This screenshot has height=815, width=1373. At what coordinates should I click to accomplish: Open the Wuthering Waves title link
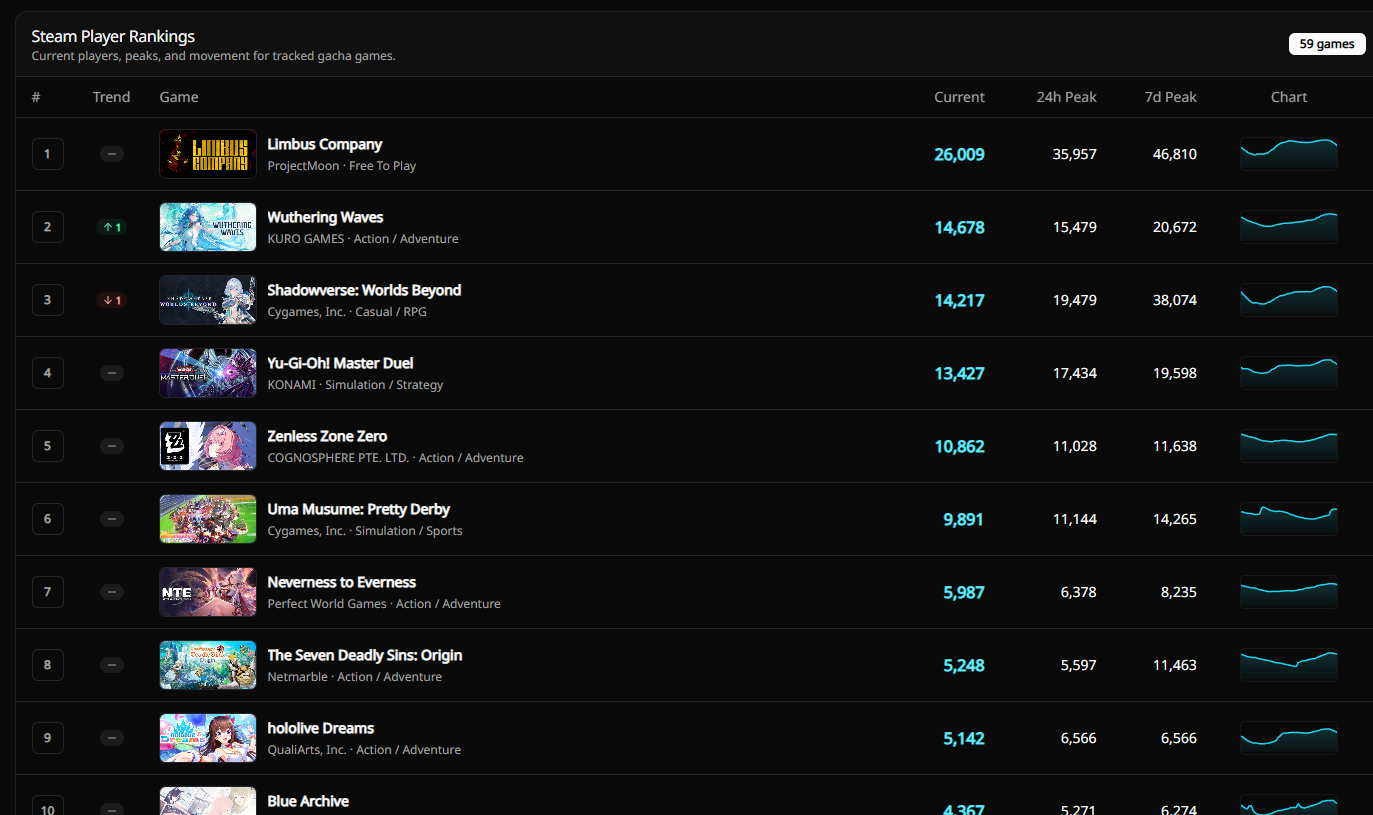325,217
